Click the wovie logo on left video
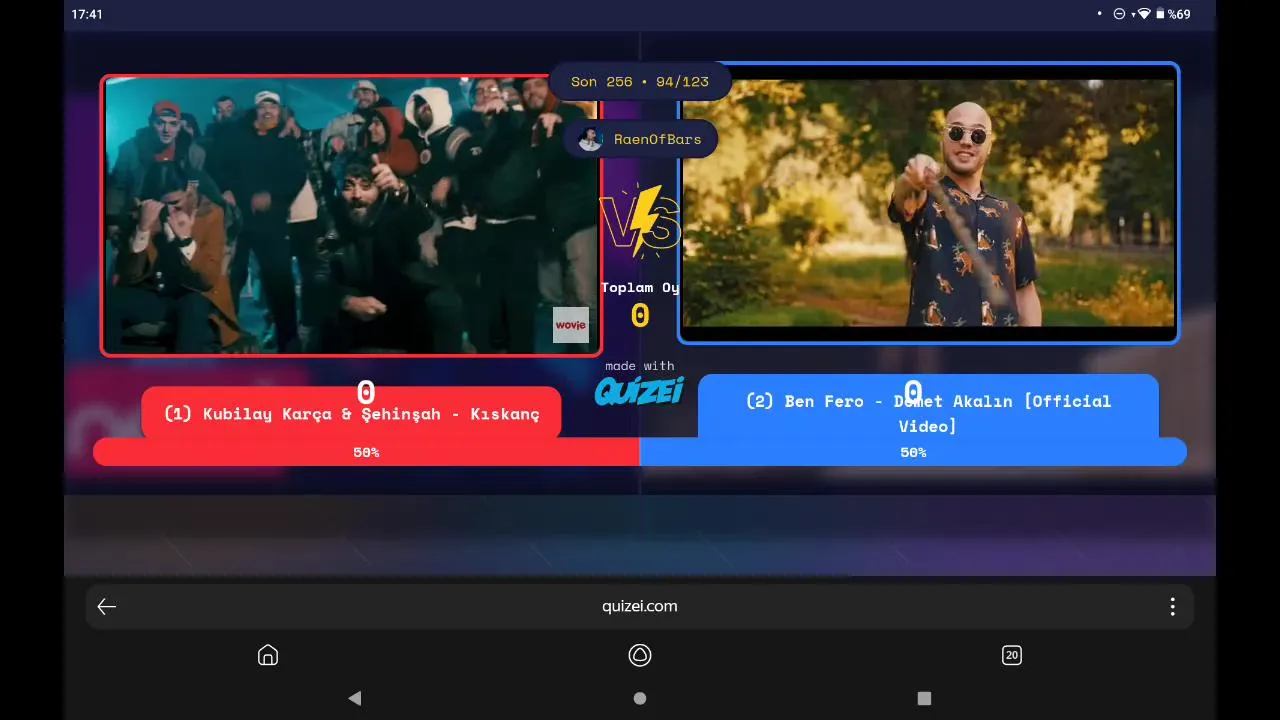1280x720 pixels. pos(571,325)
